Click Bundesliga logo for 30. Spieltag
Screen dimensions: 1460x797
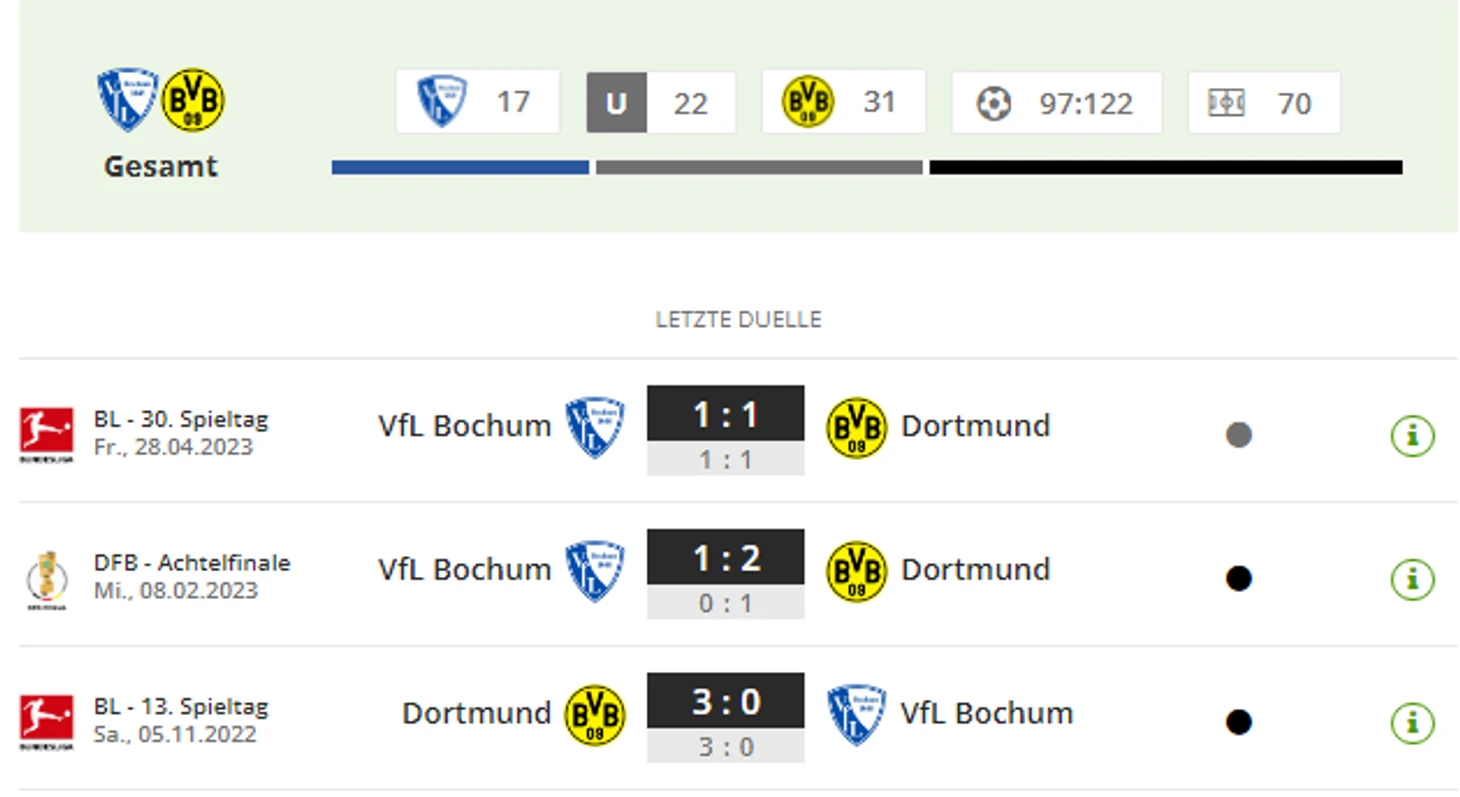click(46, 435)
